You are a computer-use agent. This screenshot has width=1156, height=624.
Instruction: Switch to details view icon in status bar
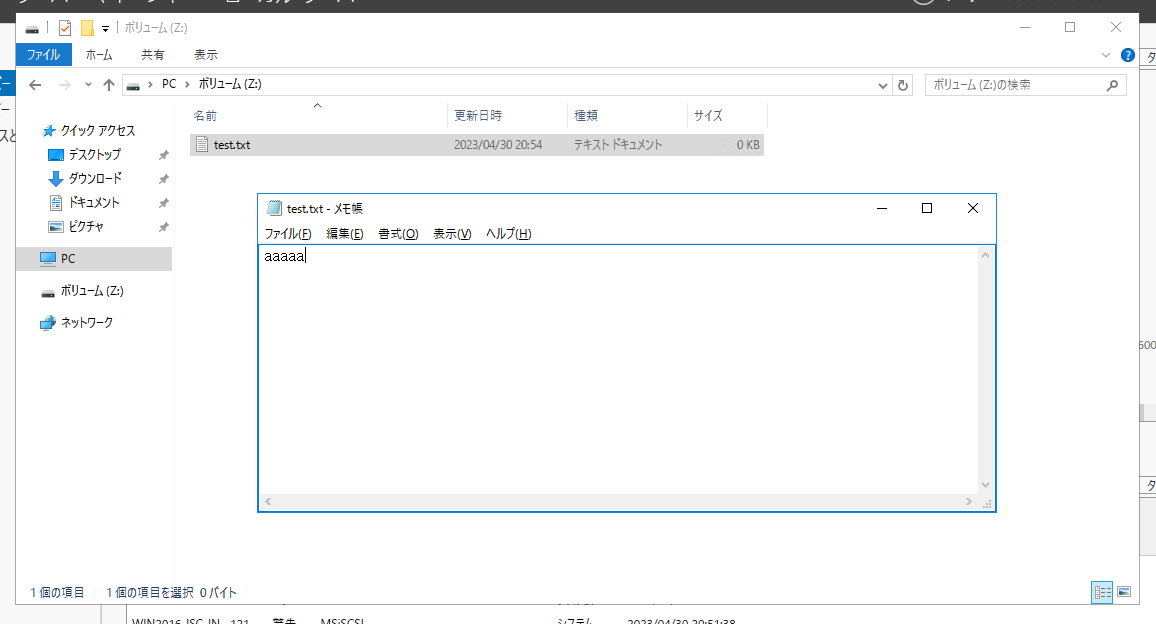tap(1102, 592)
